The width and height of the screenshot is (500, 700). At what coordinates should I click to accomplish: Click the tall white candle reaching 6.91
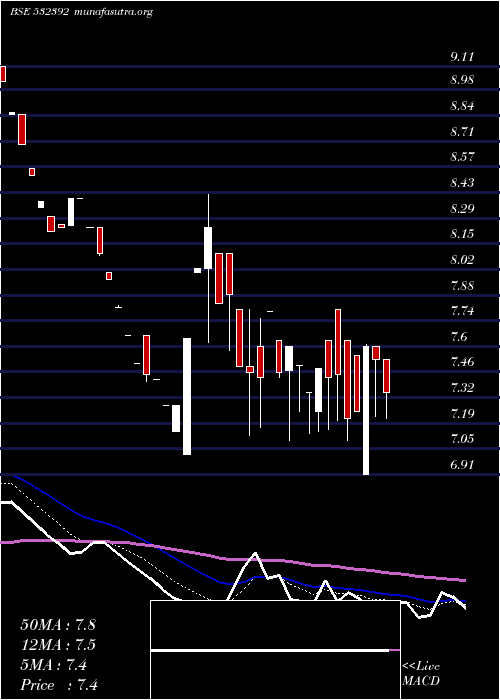(x=366, y=410)
